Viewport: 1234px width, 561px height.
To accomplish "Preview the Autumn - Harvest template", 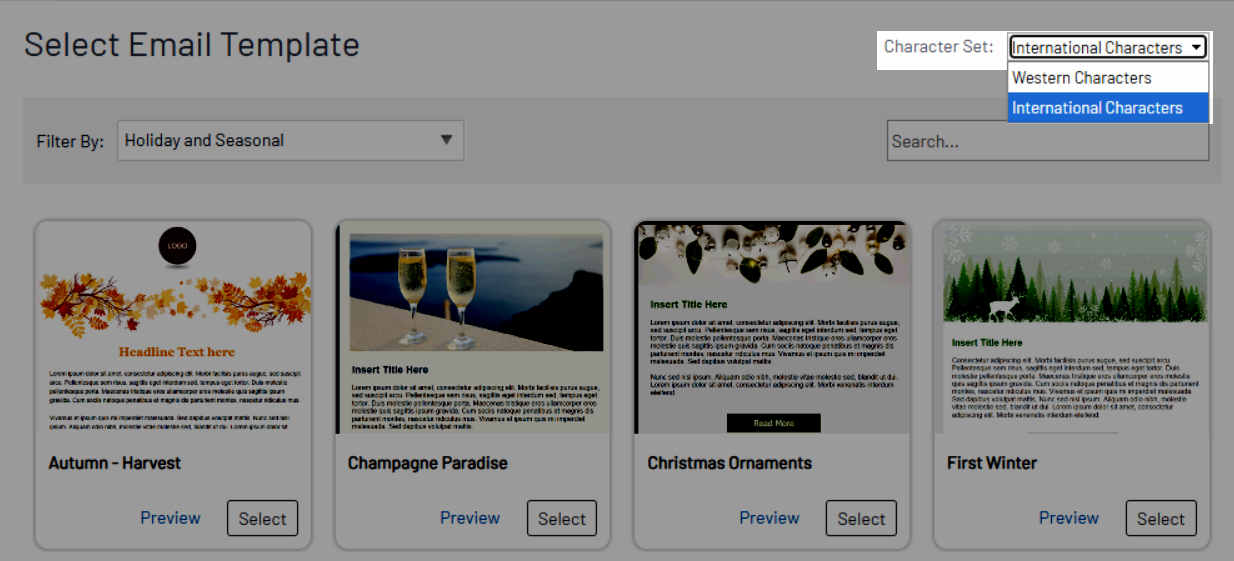I will click(170, 518).
